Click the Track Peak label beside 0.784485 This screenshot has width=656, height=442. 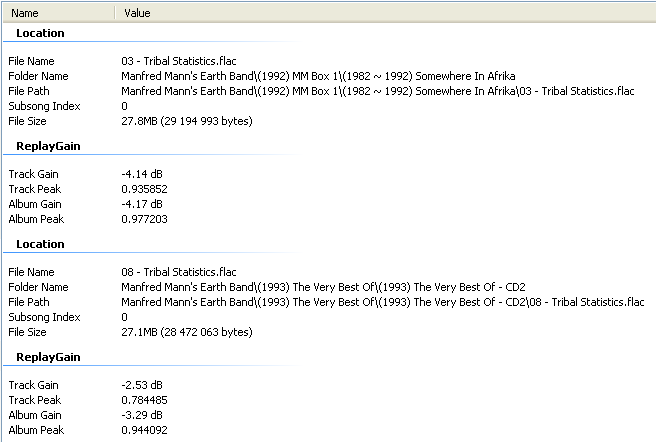[x=35, y=400]
